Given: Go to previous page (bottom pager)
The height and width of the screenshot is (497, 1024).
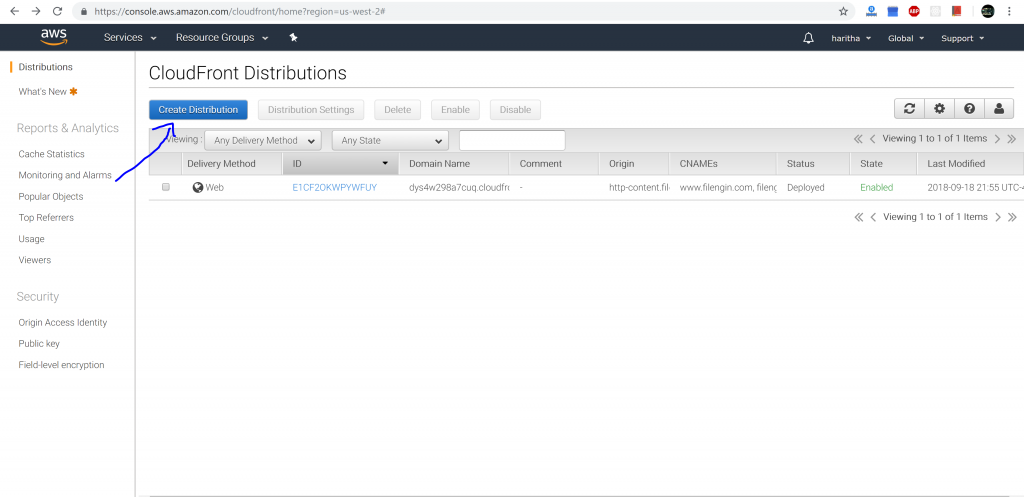Looking at the screenshot, I should tap(873, 217).
